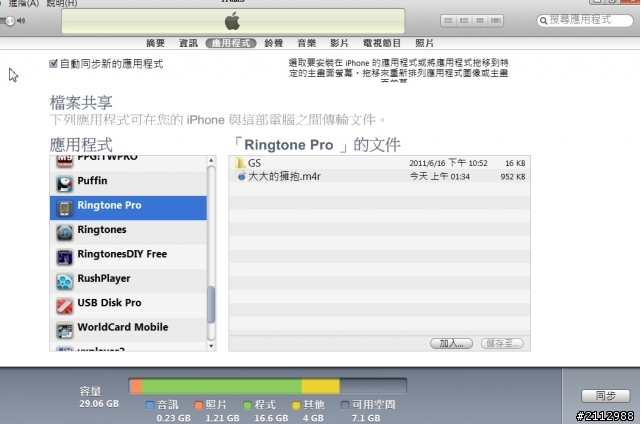Click the 952 KB file size
This screenshot has width=641, height=424.
[513, 177]
